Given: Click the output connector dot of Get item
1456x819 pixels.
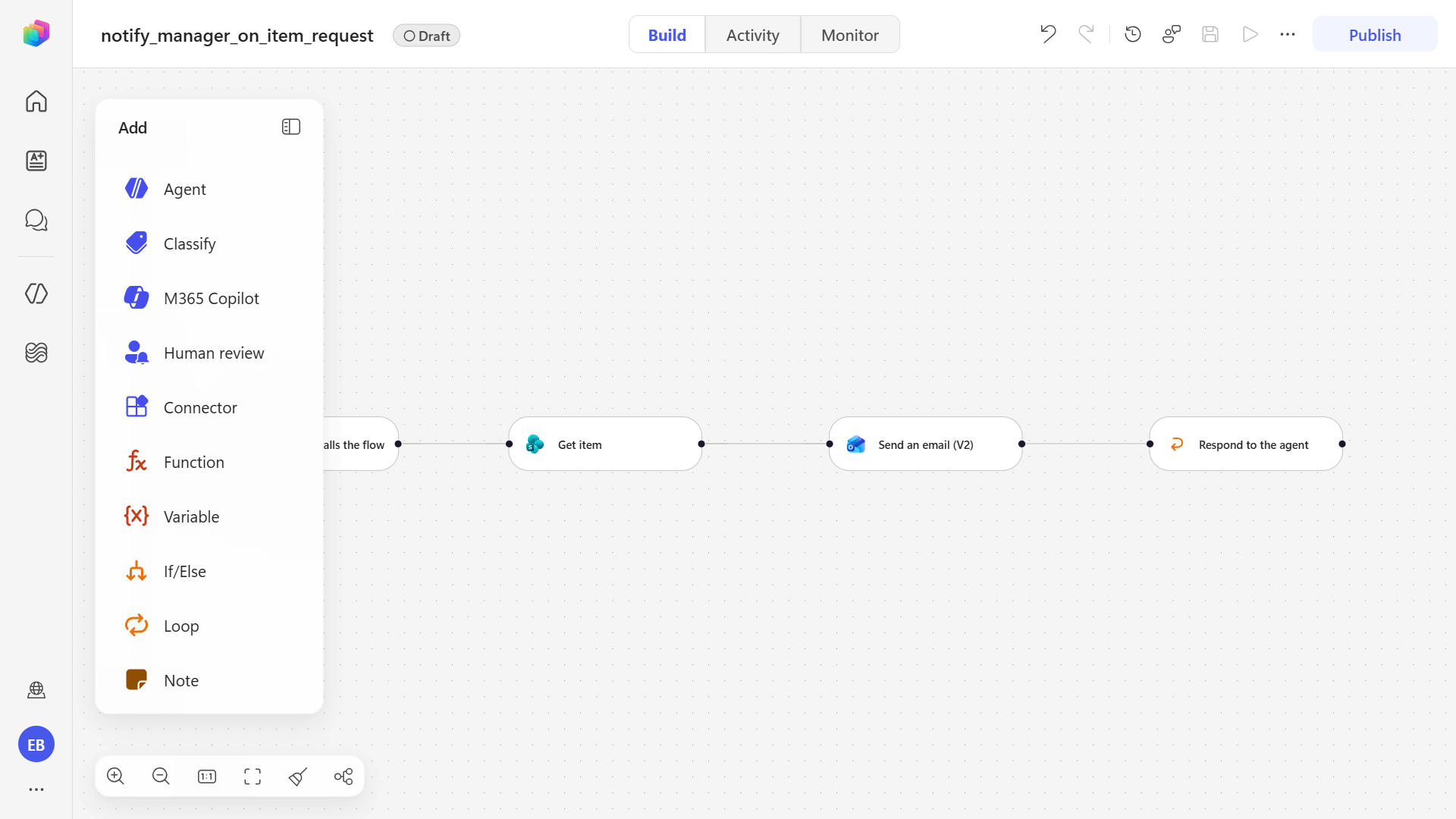Looking at the screenshot, I should coord(701,444).
